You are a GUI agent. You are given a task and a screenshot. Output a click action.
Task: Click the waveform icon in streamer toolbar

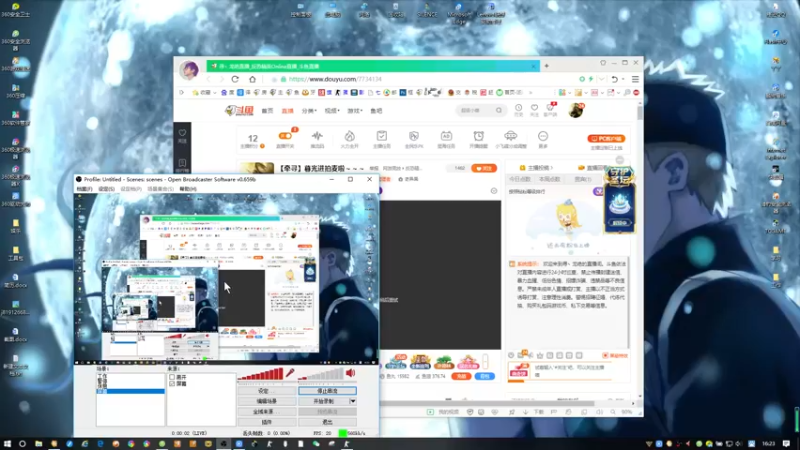[317, 136]
